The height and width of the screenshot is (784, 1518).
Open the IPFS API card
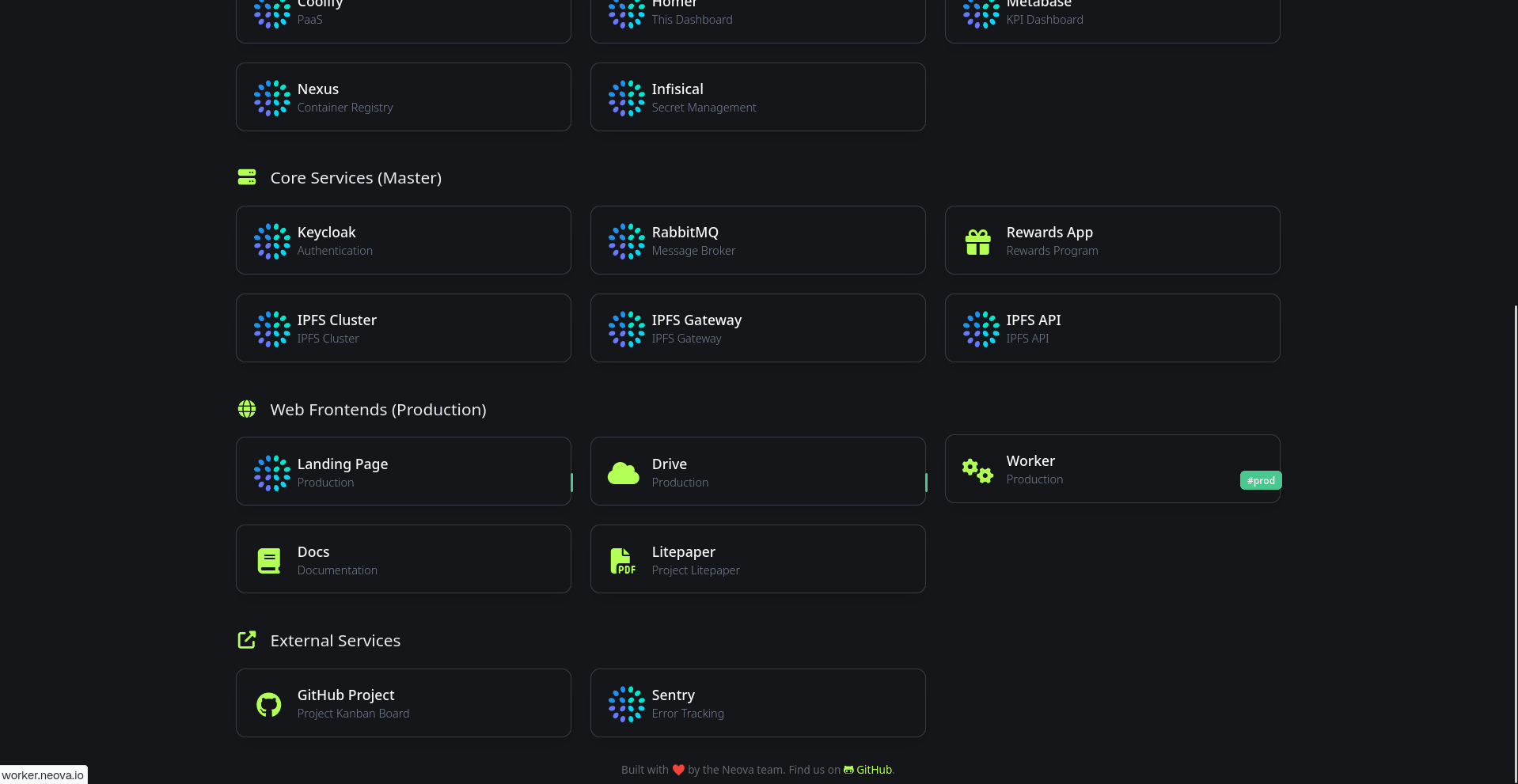coord(1112,328)
